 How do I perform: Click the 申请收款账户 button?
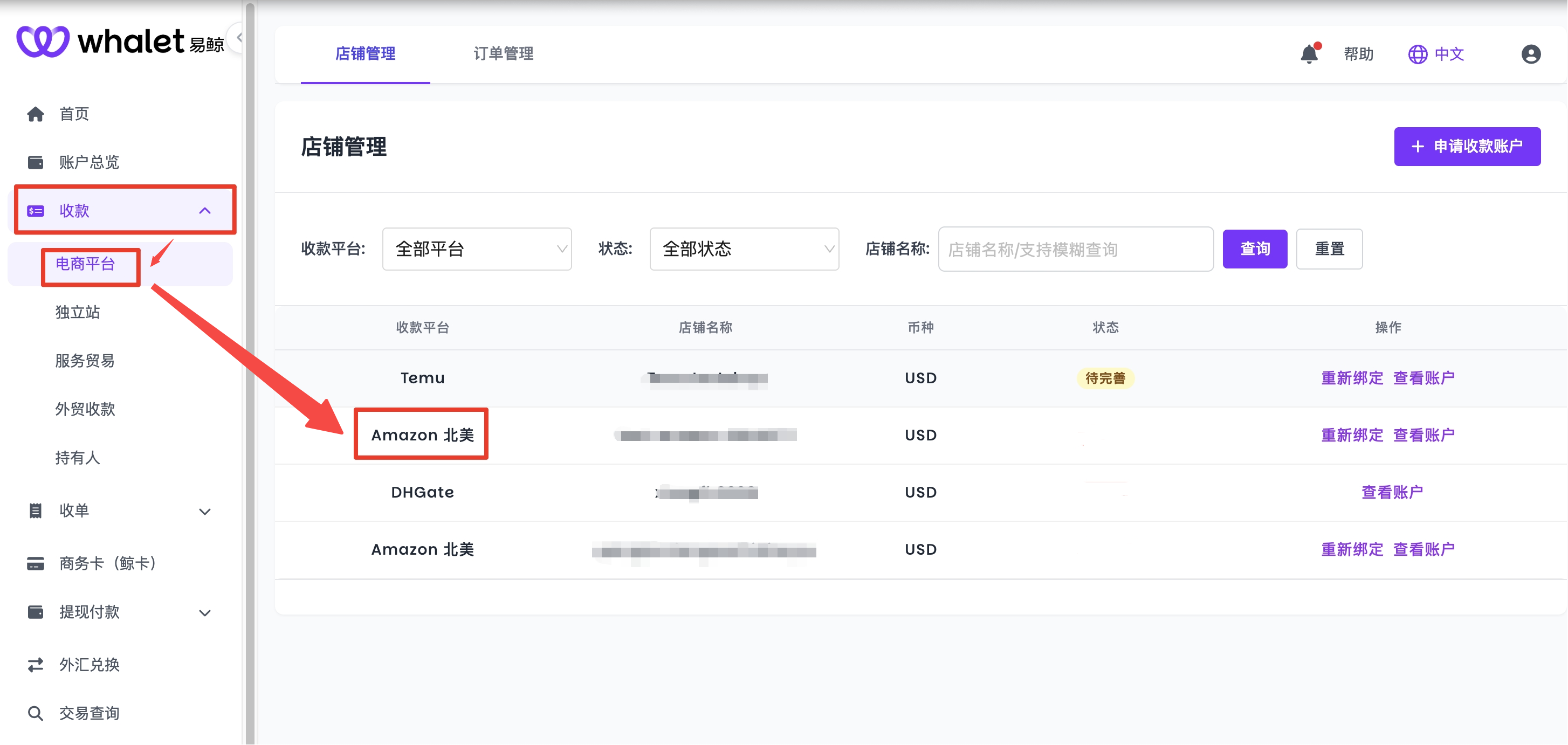pyautogui.click(x=1467, y=146)
